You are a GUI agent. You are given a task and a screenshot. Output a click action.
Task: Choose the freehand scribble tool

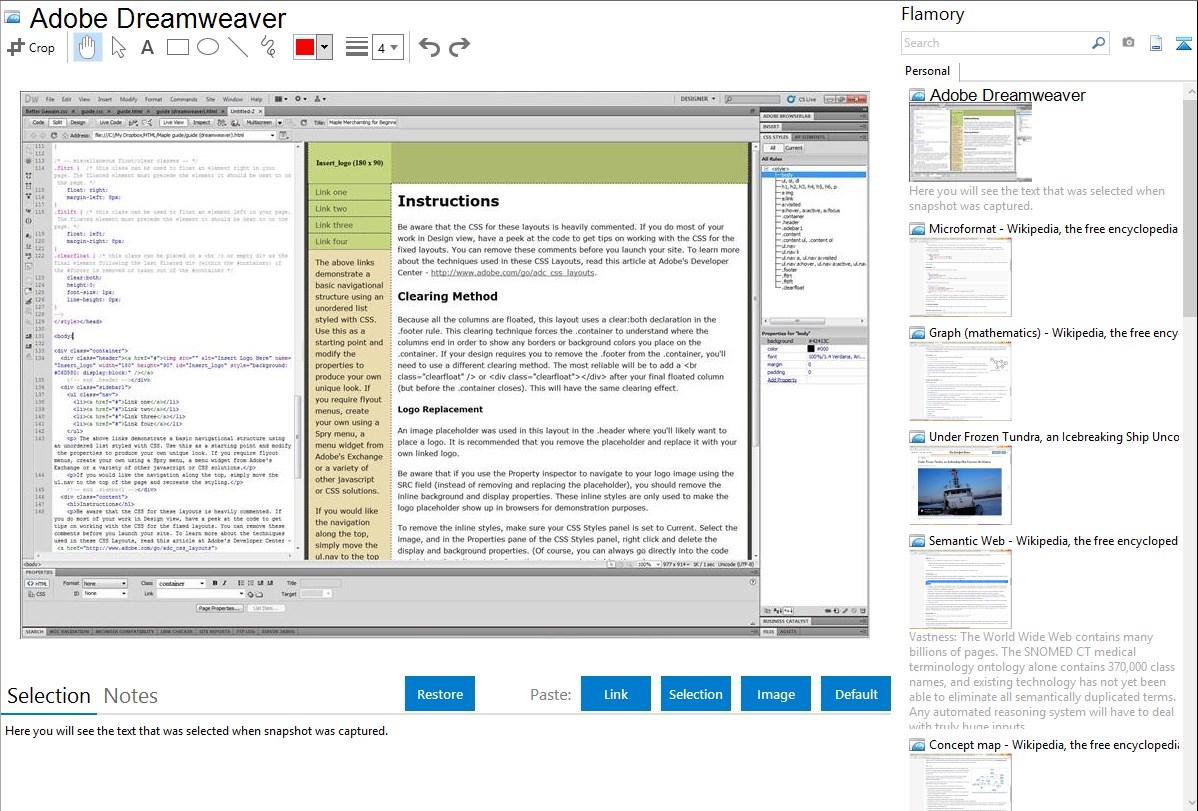268,47
